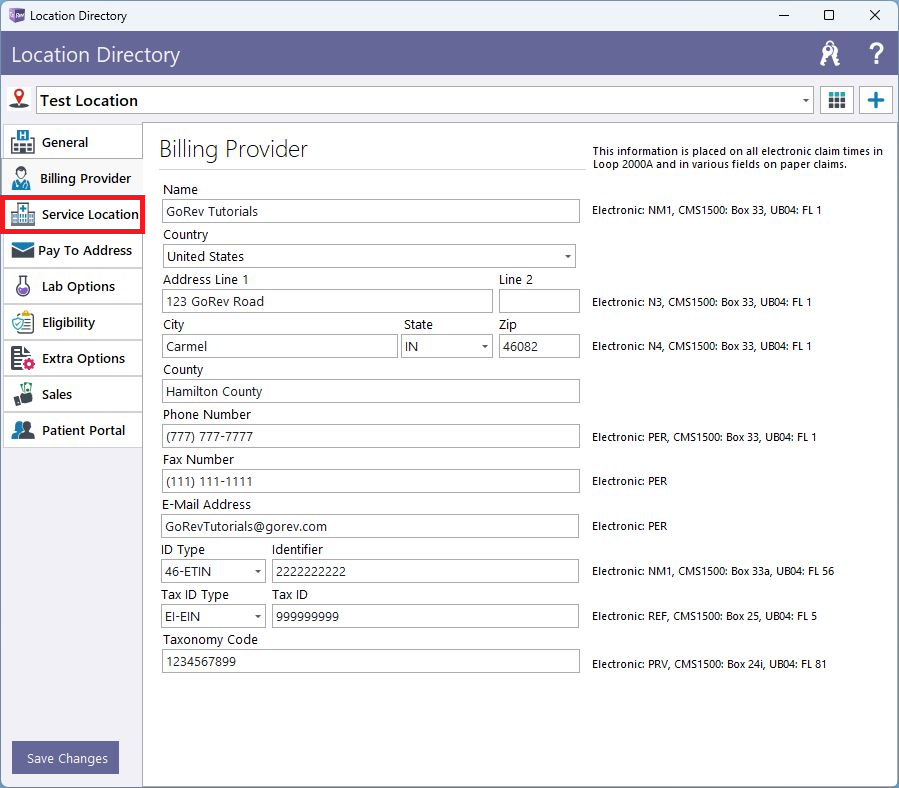
Task: Click the grid view icon button
Action: (837, 100)
